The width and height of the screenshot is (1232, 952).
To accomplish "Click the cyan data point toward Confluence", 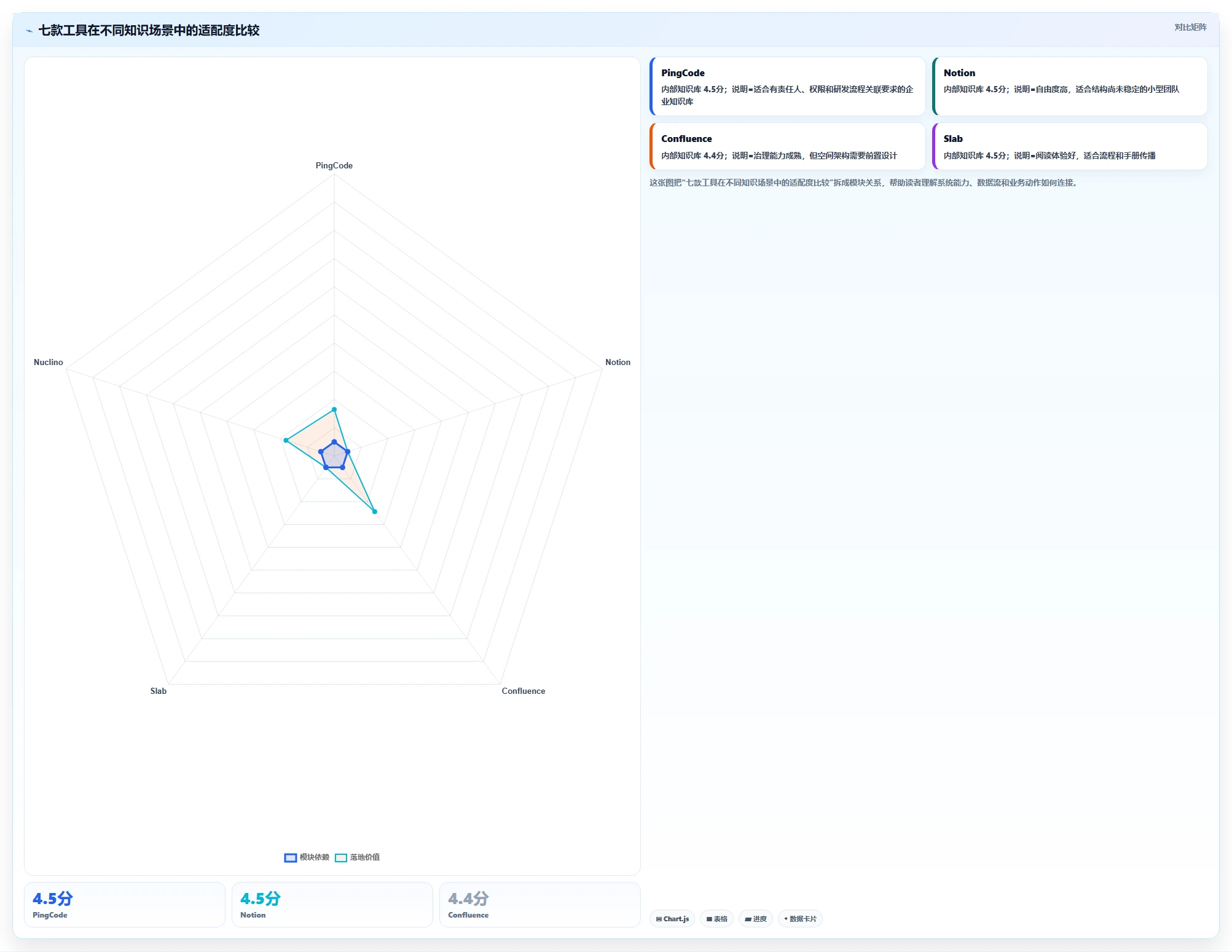I will coord(375,511).
